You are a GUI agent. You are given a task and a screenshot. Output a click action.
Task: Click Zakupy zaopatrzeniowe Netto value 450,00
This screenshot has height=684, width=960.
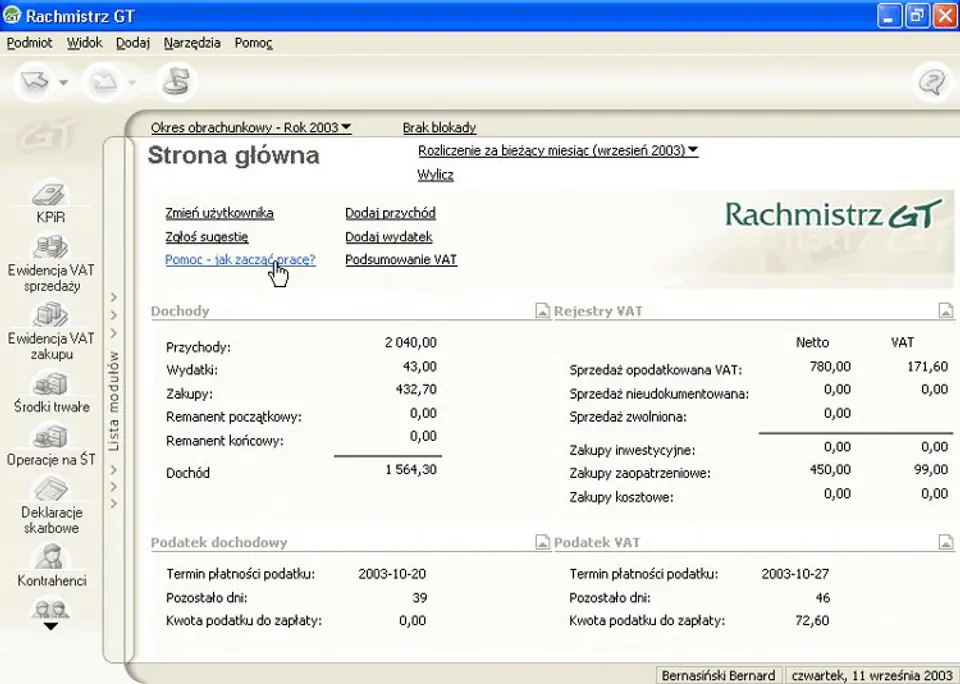coord(830,470)
